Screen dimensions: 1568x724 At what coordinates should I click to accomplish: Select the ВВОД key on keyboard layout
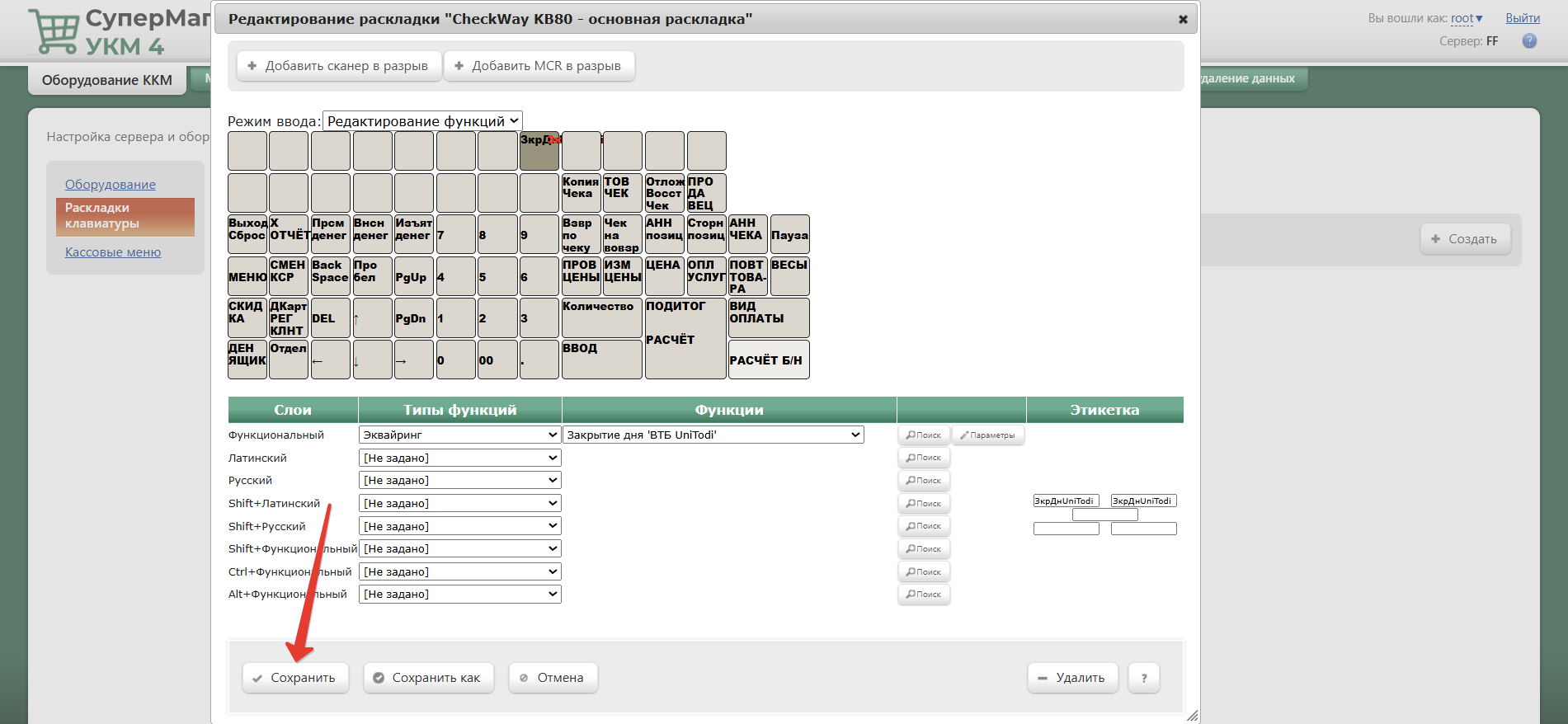click(x=601, y=360)
